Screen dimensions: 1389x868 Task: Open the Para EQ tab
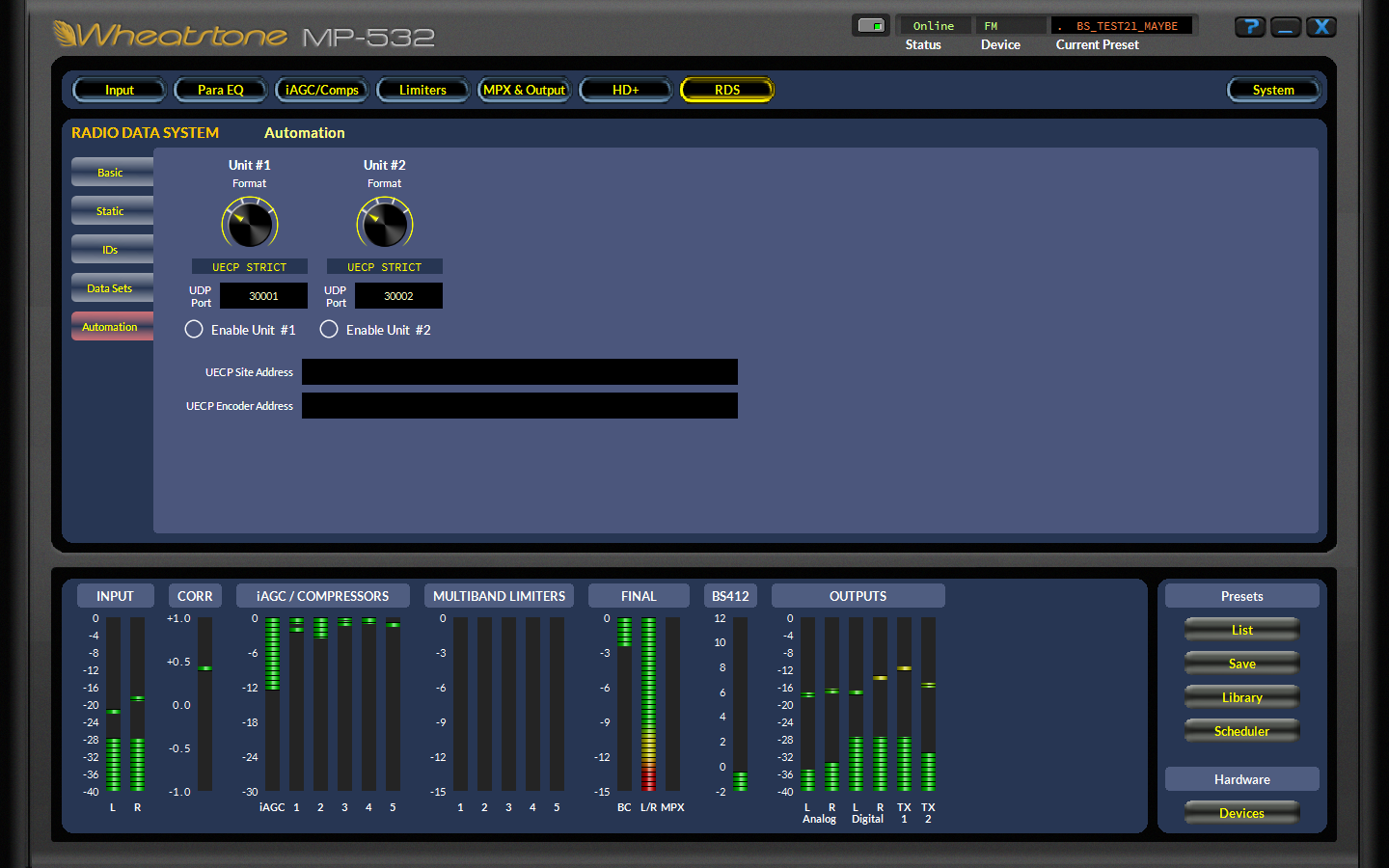tap(221, 90)
